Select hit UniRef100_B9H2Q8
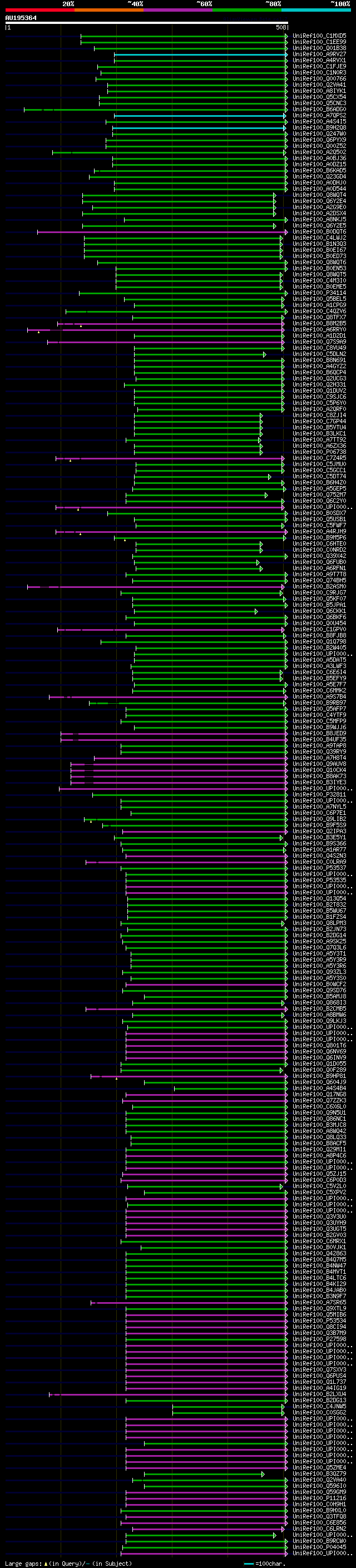 (x=319, y=128)
